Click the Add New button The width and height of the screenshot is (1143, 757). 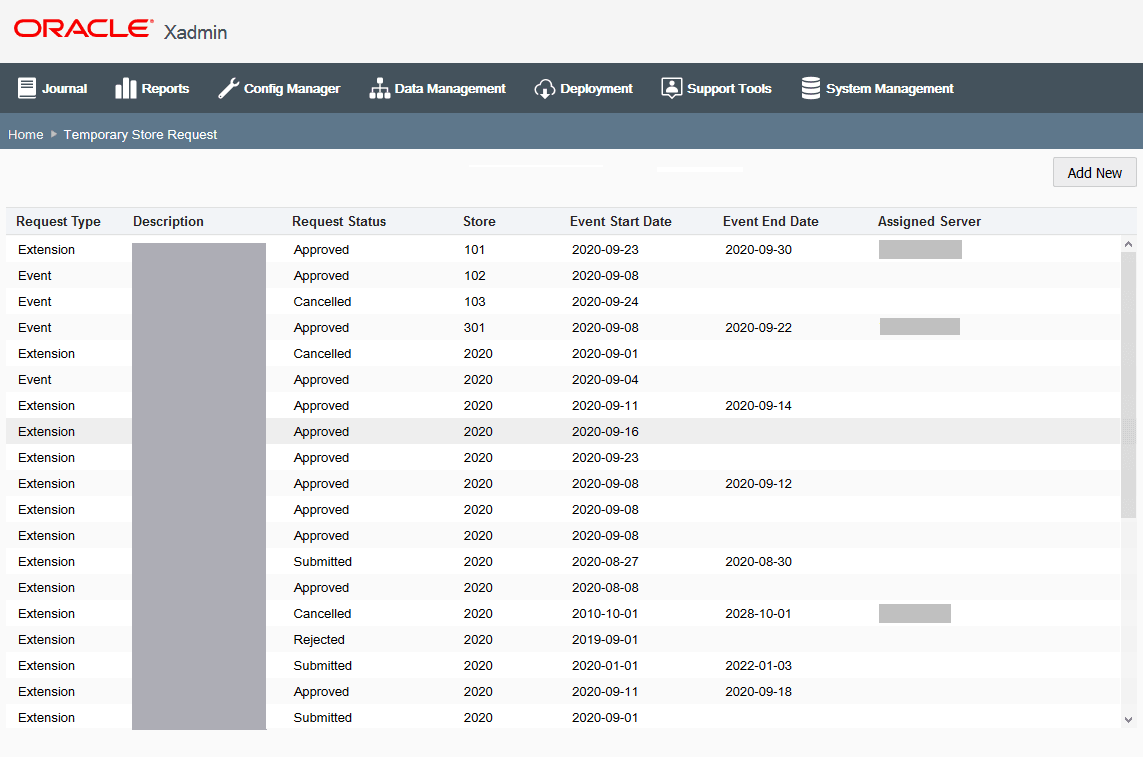click(1094, 173)
